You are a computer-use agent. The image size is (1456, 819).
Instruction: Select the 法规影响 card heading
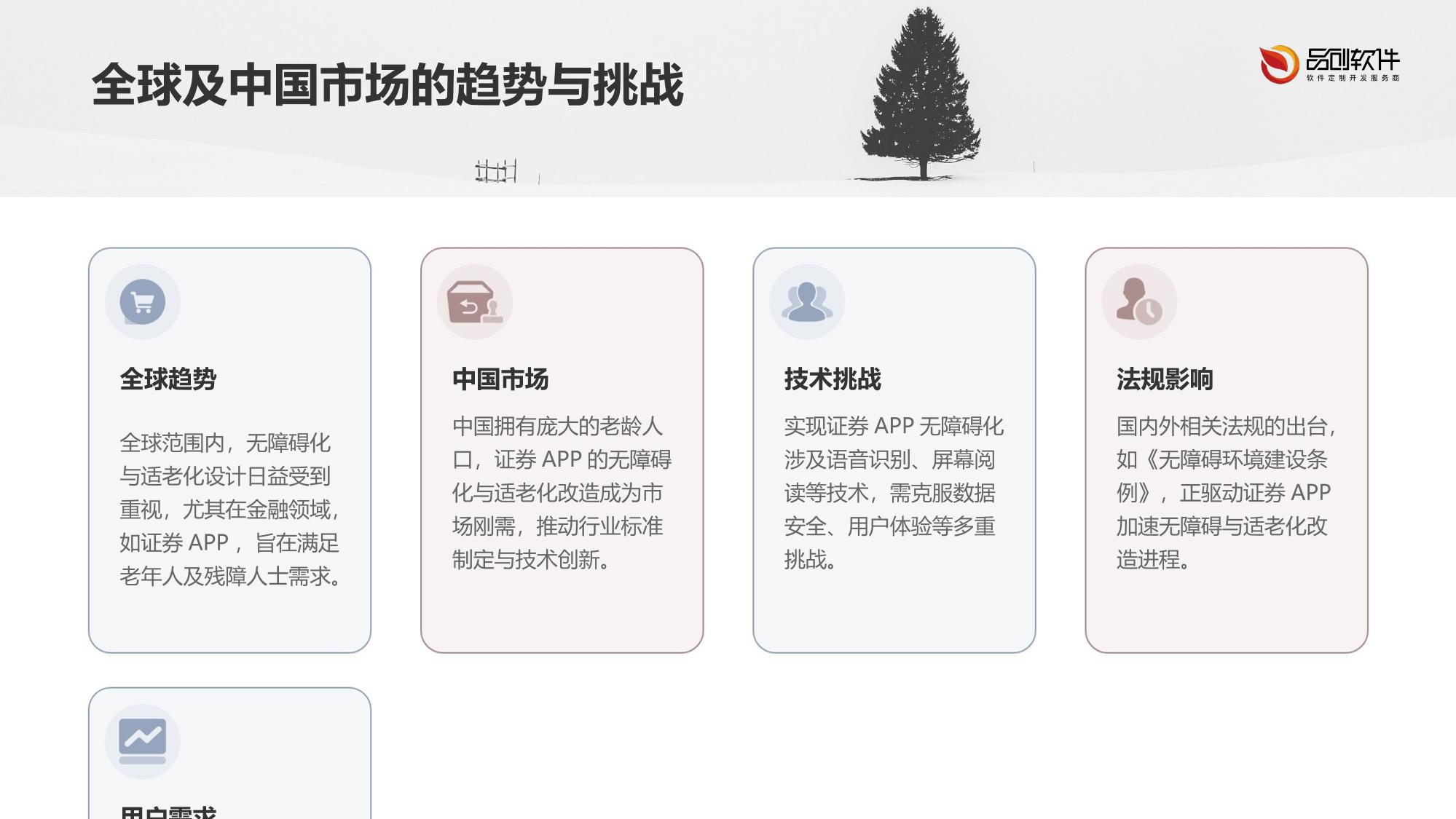point(1165,379)
